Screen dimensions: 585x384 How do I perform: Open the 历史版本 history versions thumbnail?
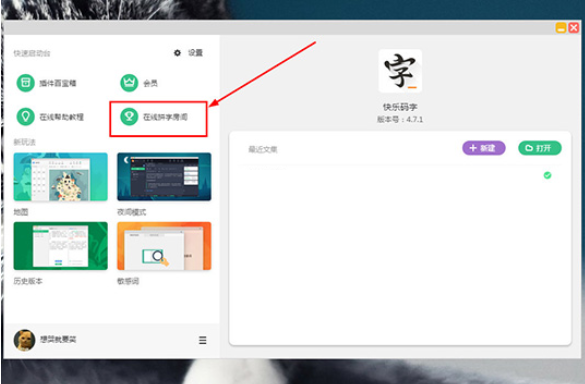click(60, 246)
